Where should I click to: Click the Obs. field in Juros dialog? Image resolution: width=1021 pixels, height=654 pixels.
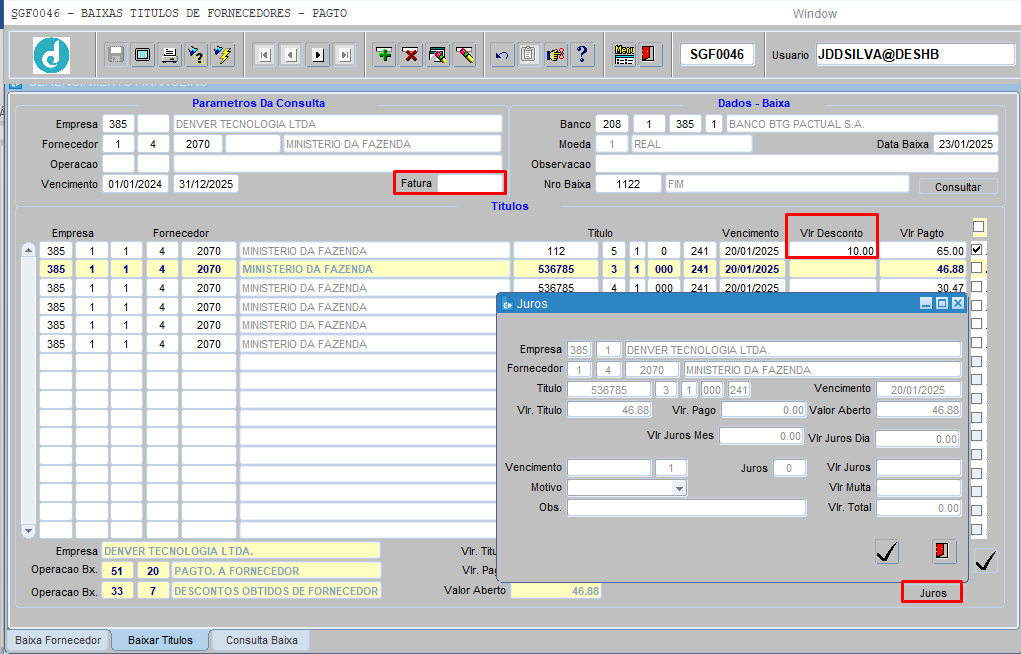coord(686,507)
